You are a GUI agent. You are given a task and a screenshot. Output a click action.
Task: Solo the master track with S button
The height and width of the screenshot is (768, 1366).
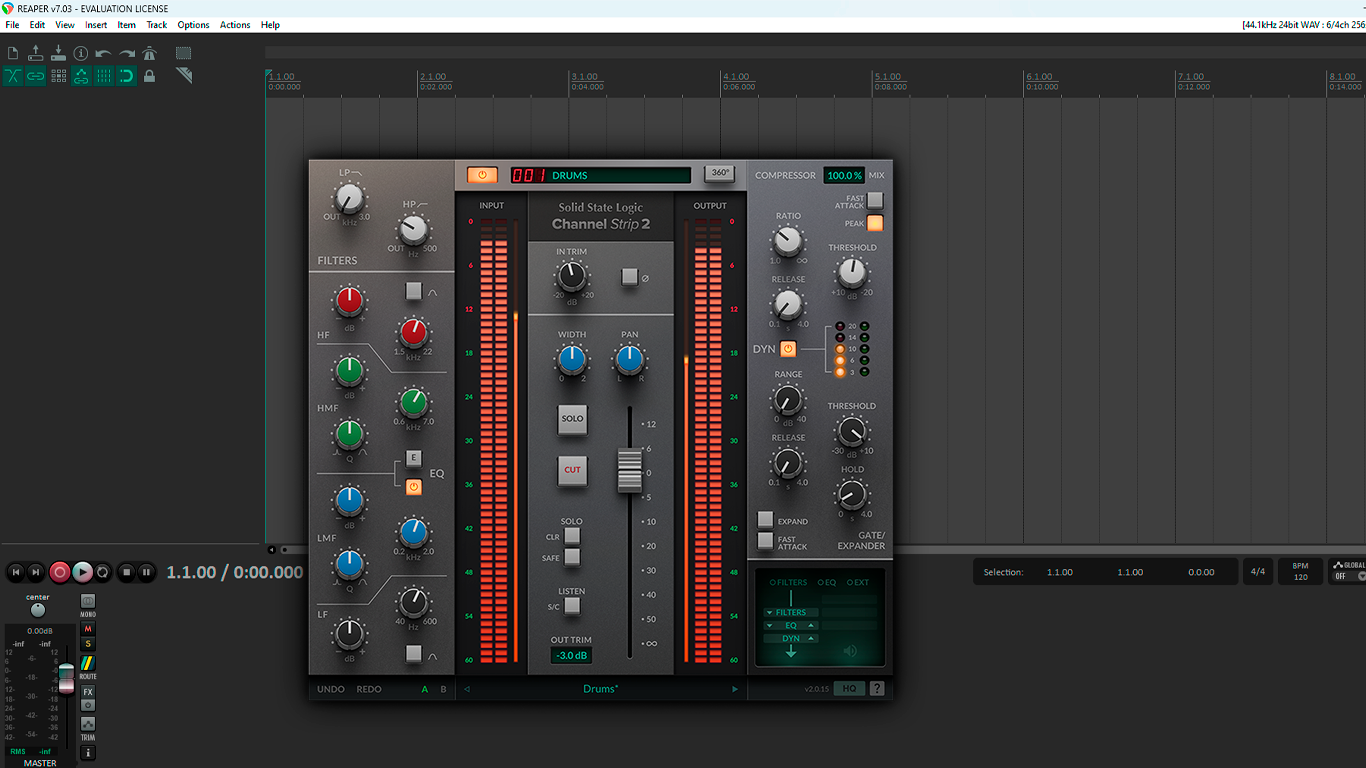pyautogui.click(x=88, y=644)
